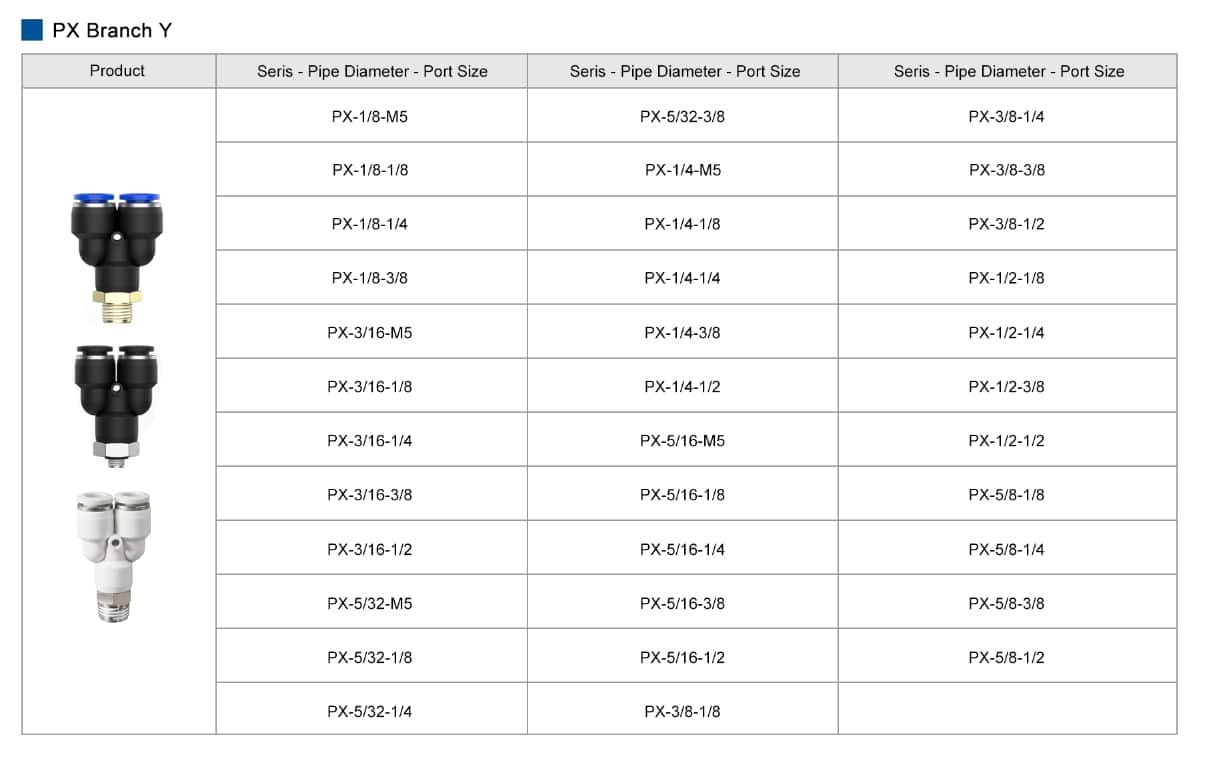The height and width of the screenshot is (770, 1207).
Task: Click the PX-5/32-3/8 entry
Action: [x=682, y=116]
